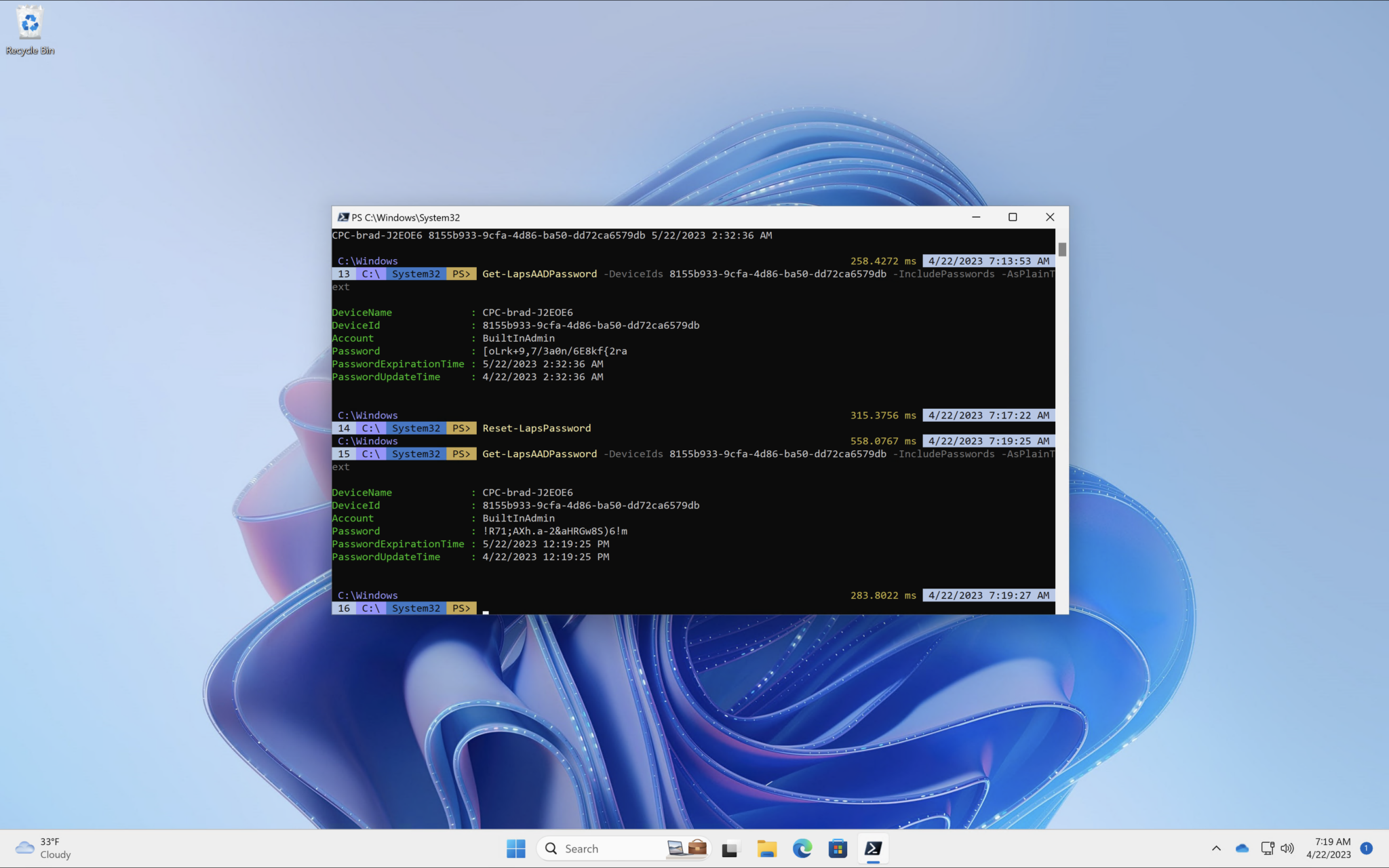Screen dimensions: 1389x868
Task: Click prompt number 14 segment
Action: (344, 429)
